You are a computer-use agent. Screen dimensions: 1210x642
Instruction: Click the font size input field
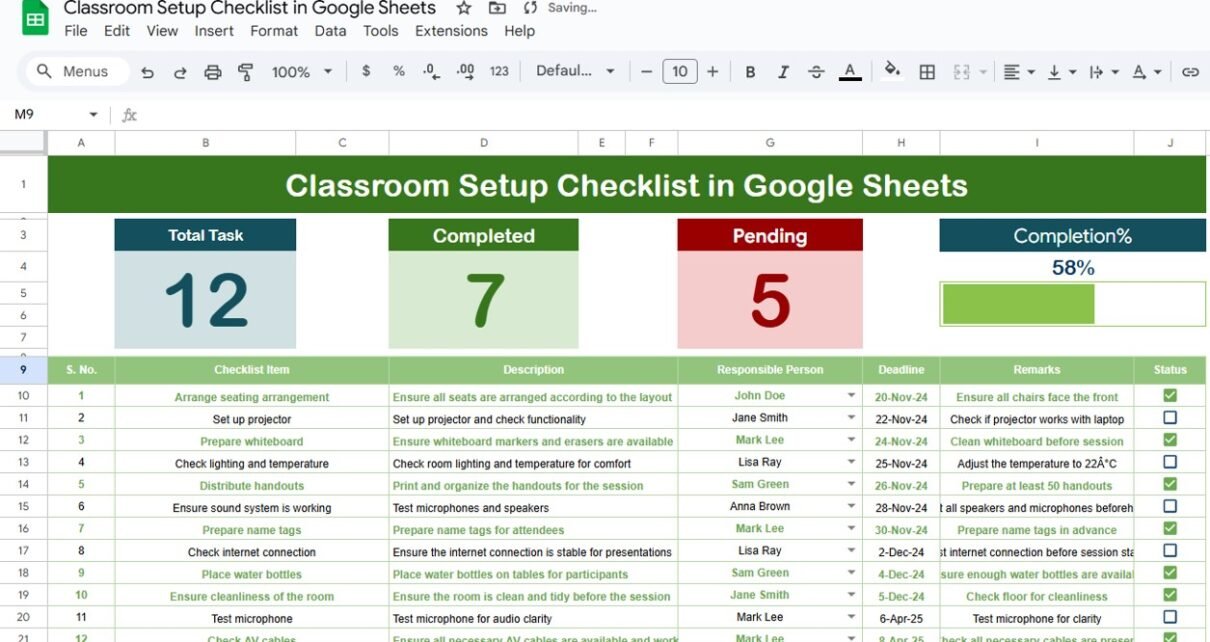(x=680, y=72)
